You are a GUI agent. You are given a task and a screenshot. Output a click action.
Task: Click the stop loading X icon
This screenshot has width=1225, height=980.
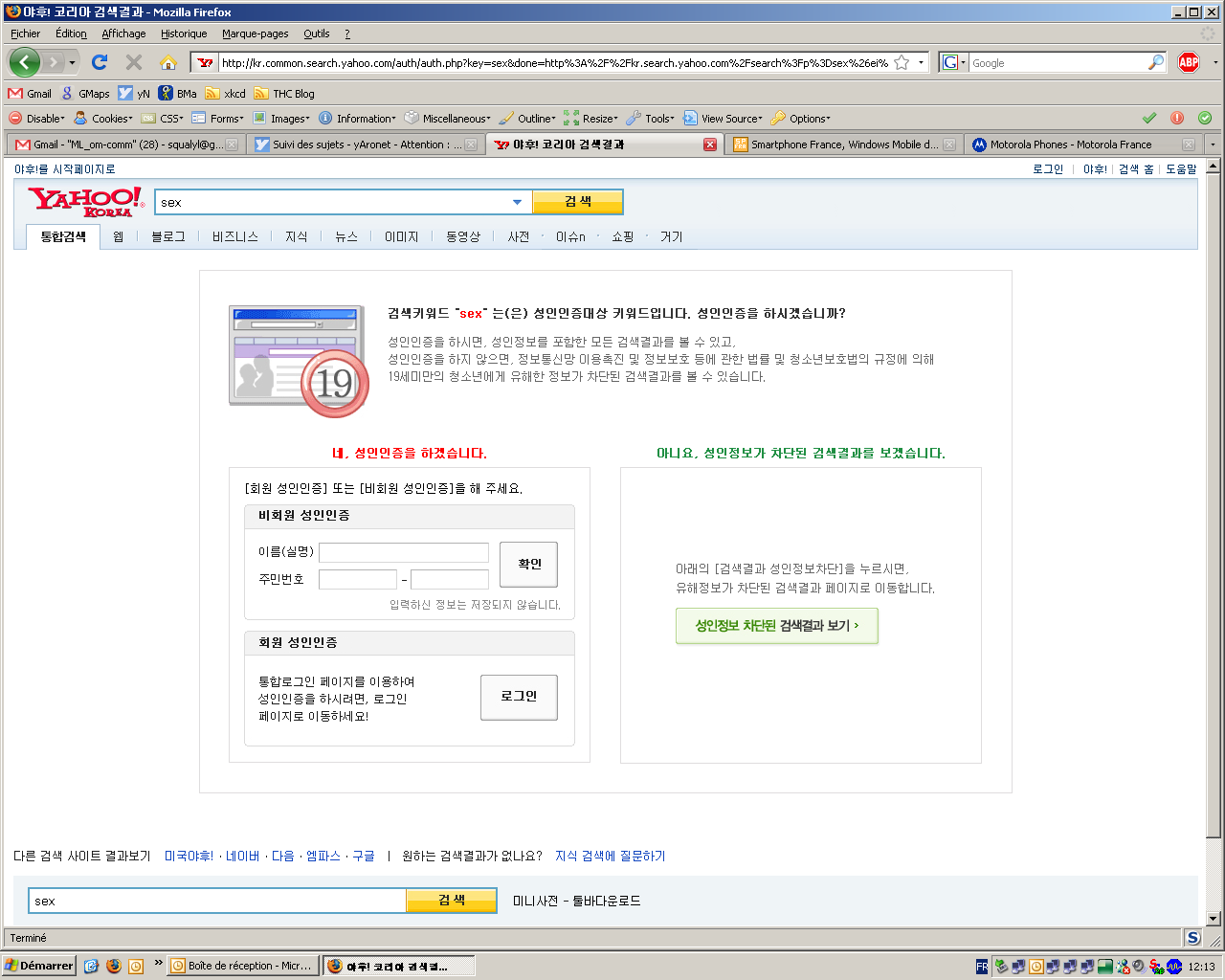(134, 63)
